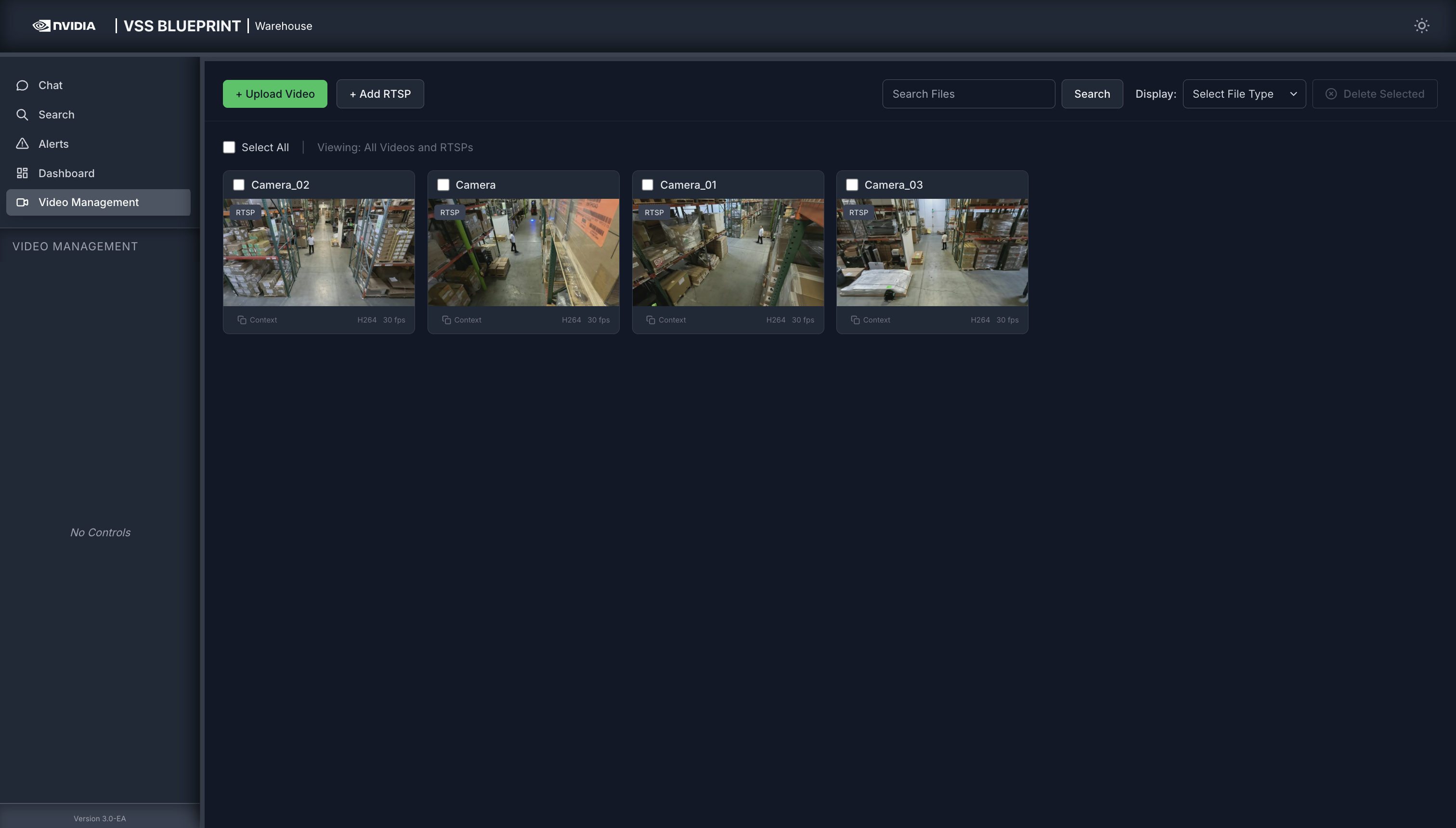The width and height of the screenshot is (1456, 828).
Task: Open the Select File Type dropdown
Action: pyautogui.click(x=1244, y=94)
